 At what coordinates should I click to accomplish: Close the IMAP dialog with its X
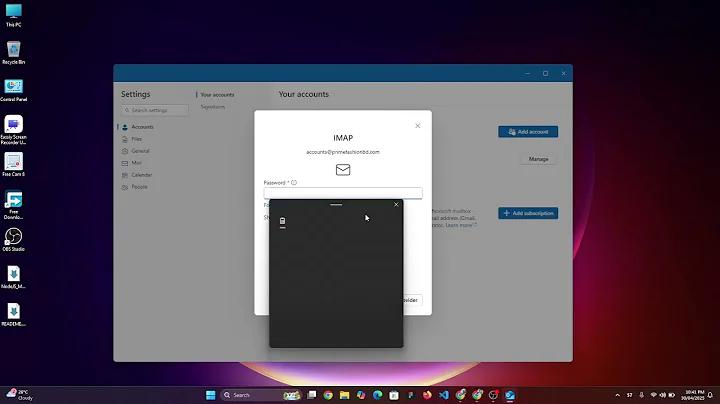click(x=417, y=126)
